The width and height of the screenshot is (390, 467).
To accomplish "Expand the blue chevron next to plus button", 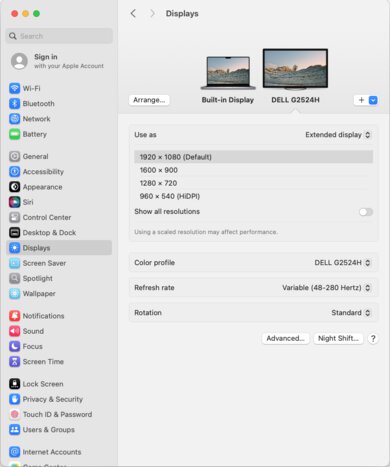I will 373,100.
